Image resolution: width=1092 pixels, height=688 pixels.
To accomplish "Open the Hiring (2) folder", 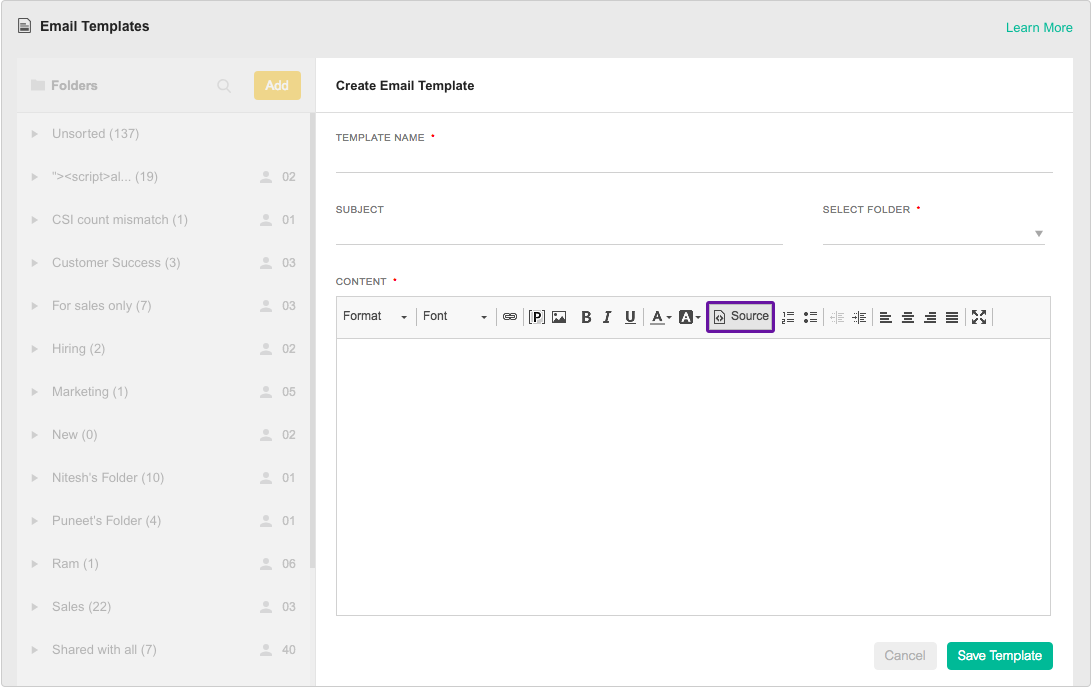I will 78,349.
